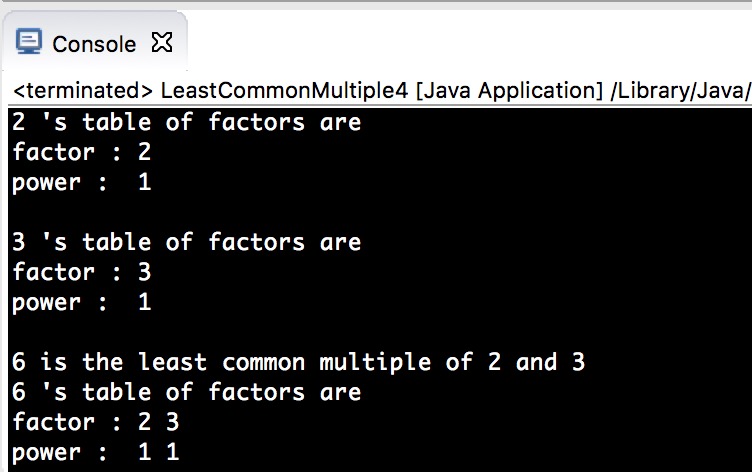Click the /Library/Java/ path text
The image size is (752, 472).
coord(681,90)
